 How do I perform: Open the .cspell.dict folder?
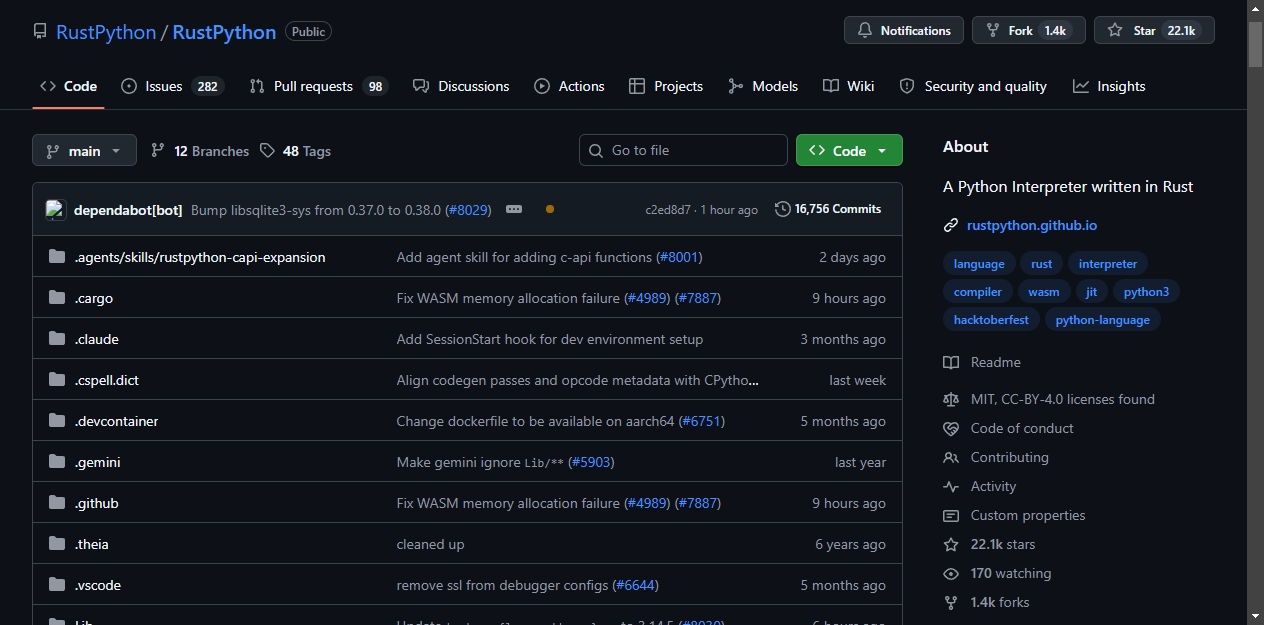108,380
